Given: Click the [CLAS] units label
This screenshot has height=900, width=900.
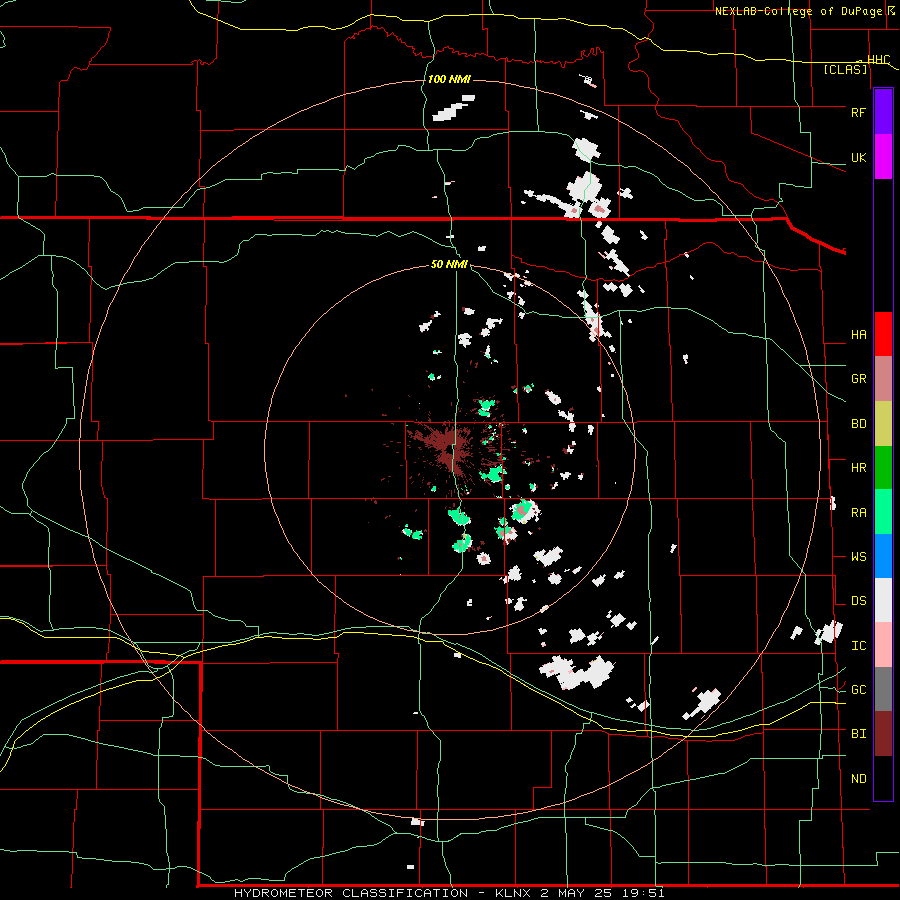Looking at the screenshot, I should click(x=845, y=69).
